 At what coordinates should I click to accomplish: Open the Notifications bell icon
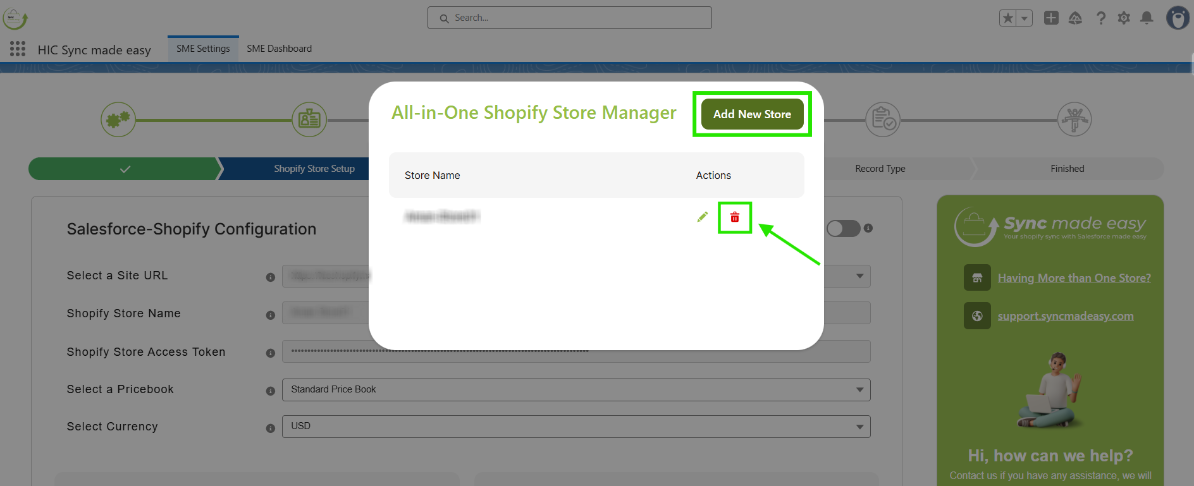tap(1146, 18)
